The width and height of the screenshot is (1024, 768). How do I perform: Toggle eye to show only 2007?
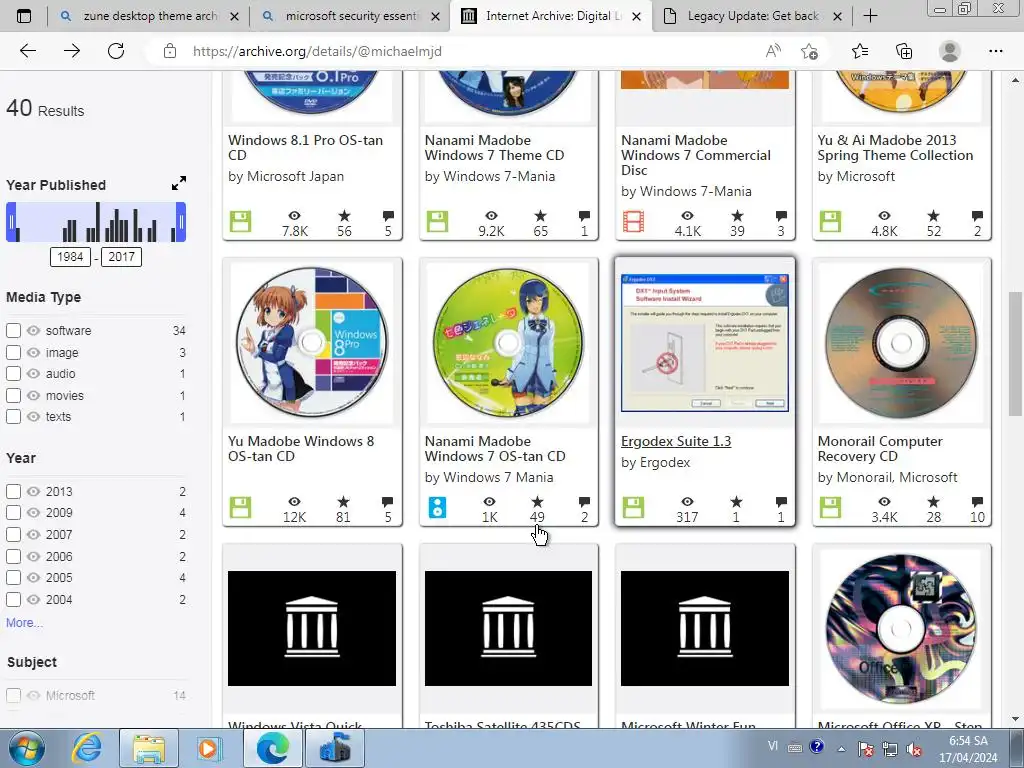tap(33, 534)
